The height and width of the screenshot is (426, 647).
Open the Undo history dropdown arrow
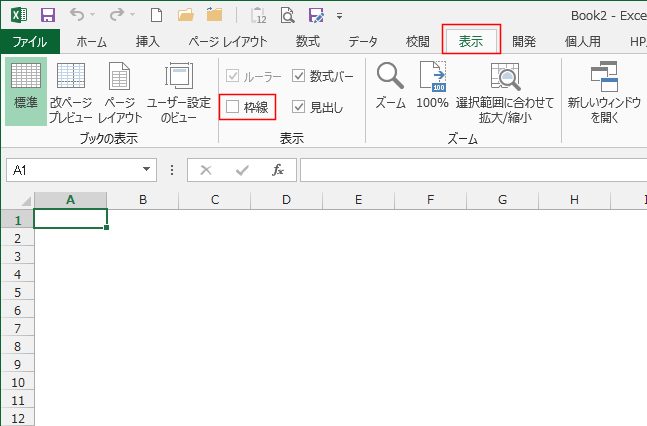pos(92,15)
